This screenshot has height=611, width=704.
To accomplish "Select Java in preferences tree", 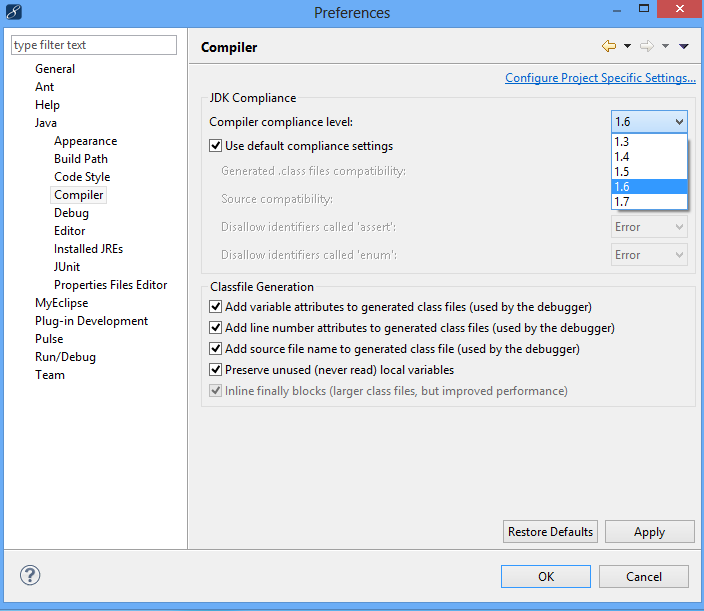I will point(46,123).
